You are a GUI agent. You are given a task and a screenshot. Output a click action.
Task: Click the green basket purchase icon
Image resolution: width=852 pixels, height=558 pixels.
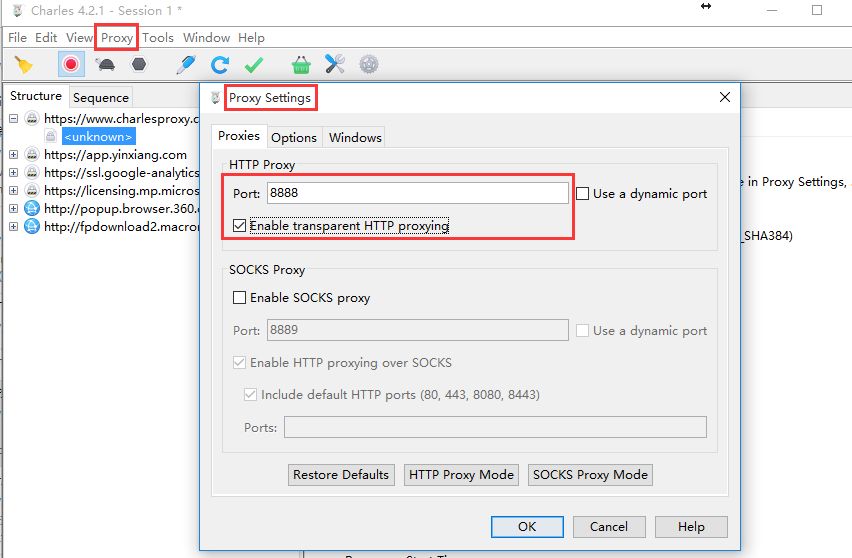click(301, 65)
